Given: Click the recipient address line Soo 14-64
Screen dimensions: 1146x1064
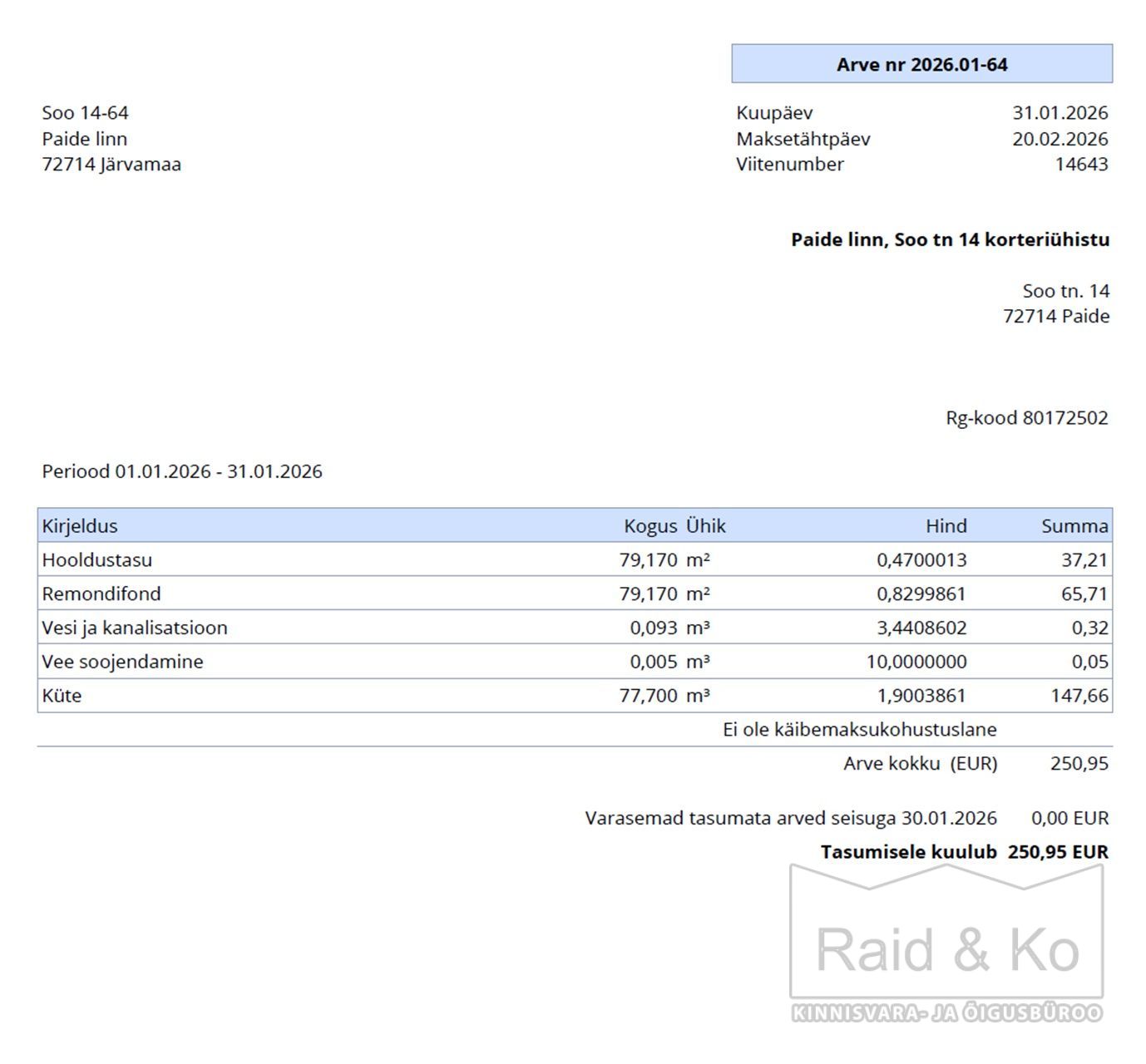Looking at the screenshot, I should click(86, 113).
